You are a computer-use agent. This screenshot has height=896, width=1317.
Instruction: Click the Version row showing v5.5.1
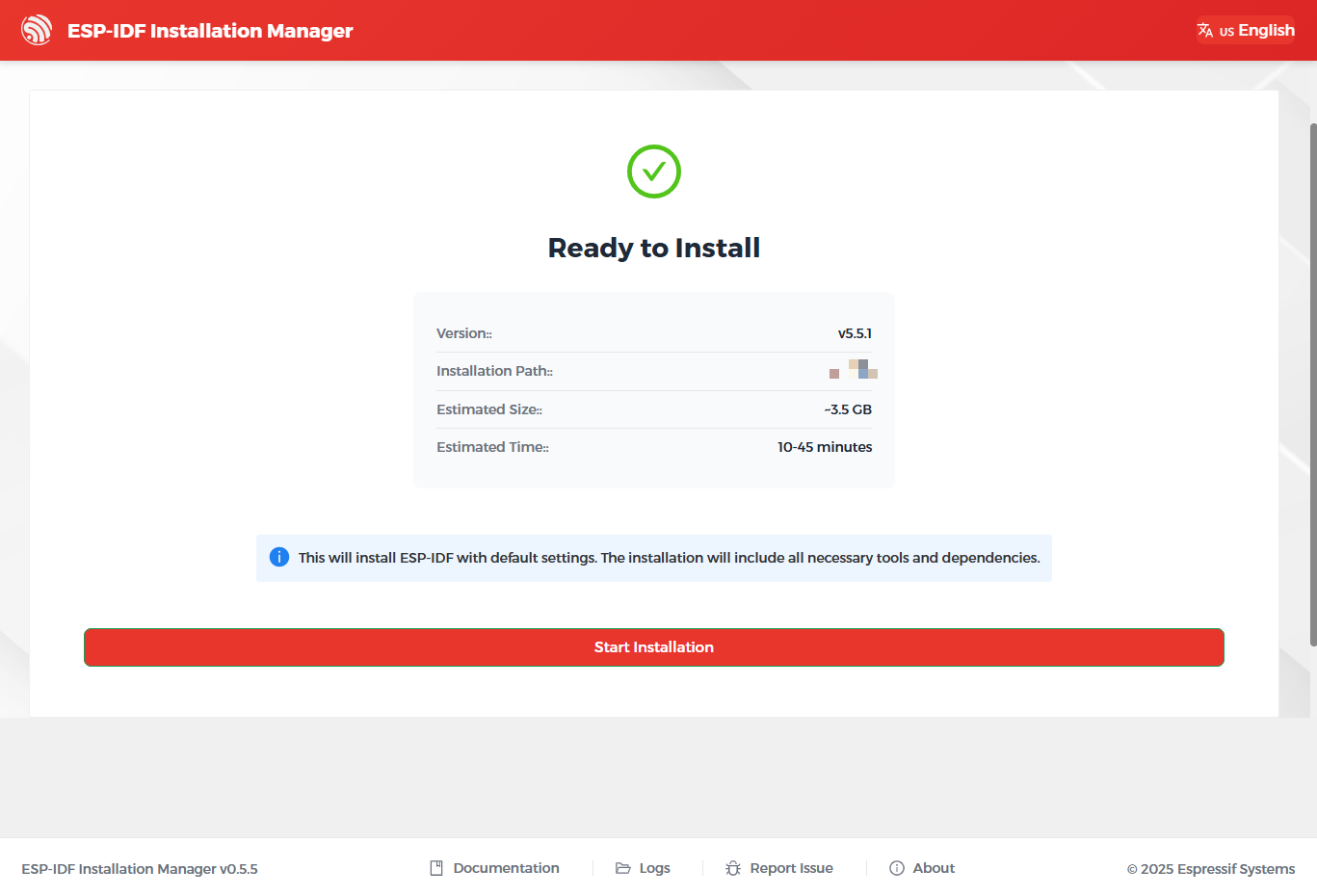pyautogui.click(x=653, y=332)
